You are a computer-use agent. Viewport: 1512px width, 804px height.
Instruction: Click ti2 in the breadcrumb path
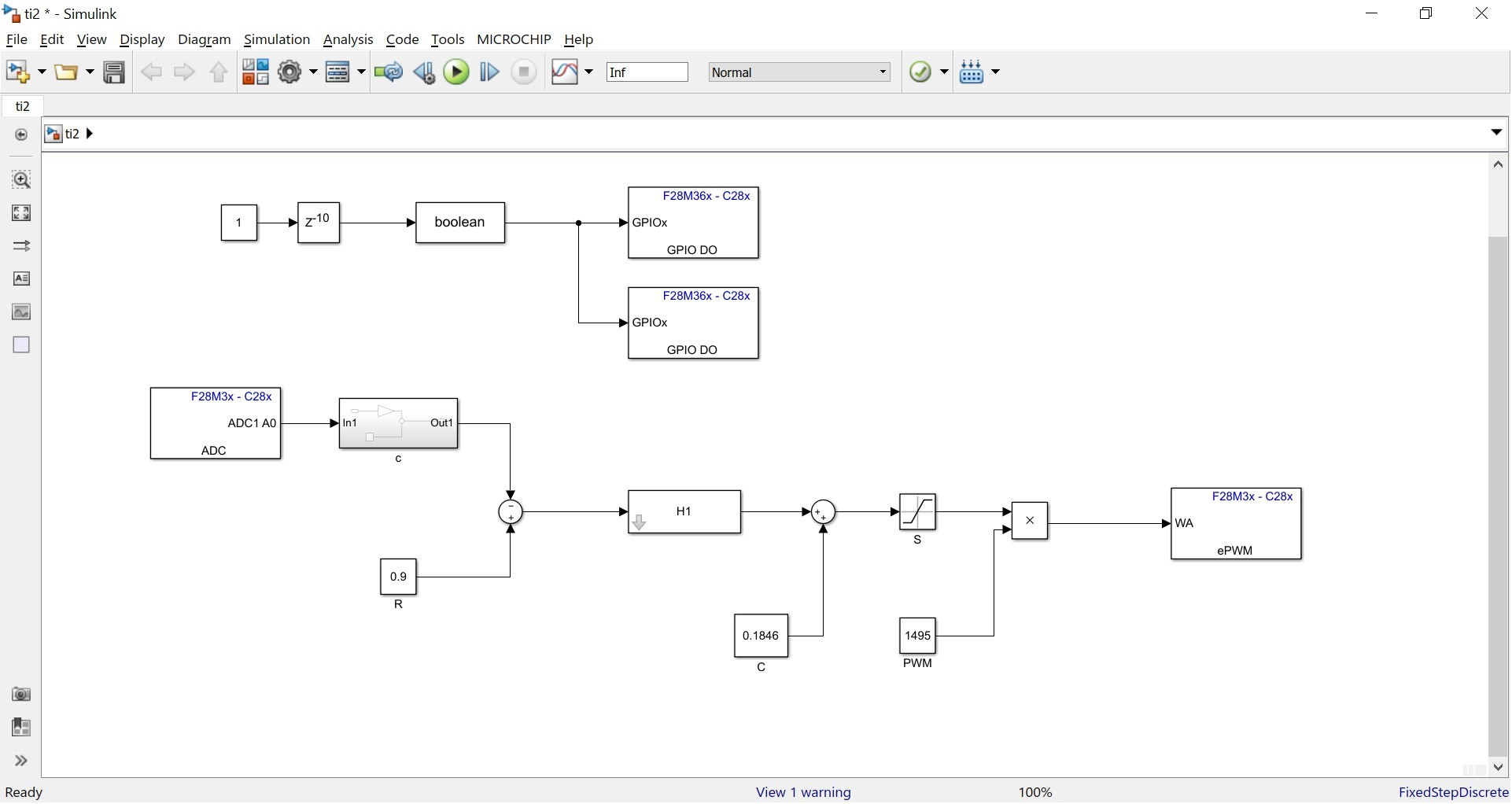pos(72,134)
